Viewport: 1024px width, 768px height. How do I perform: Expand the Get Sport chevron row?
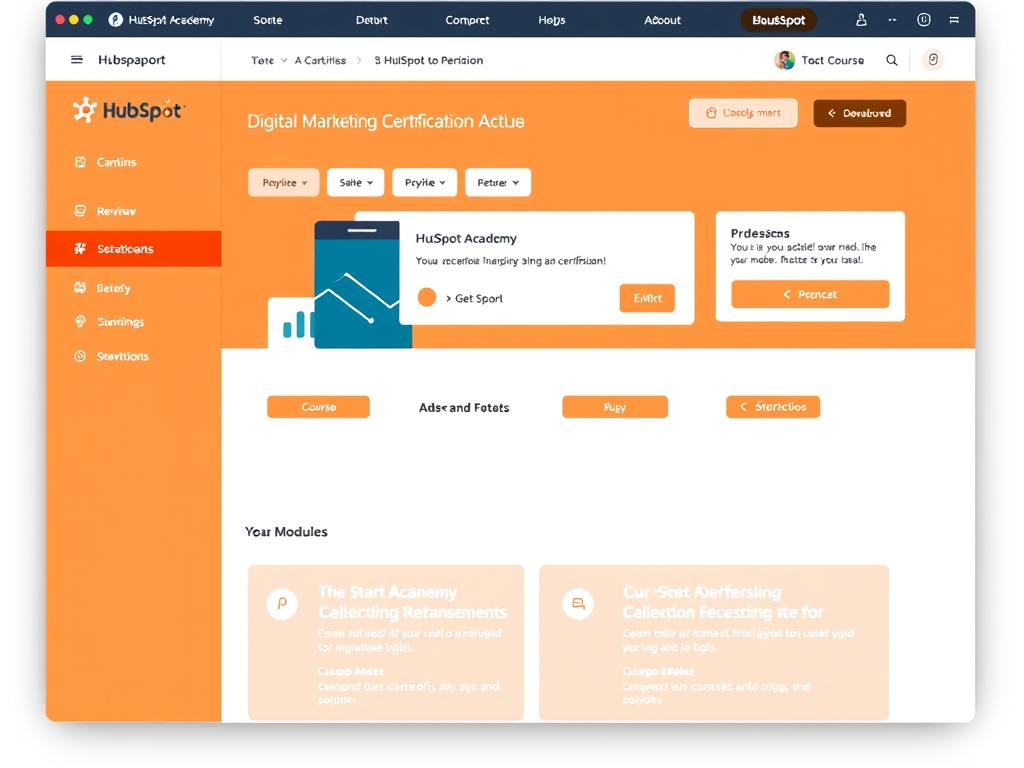474,298
